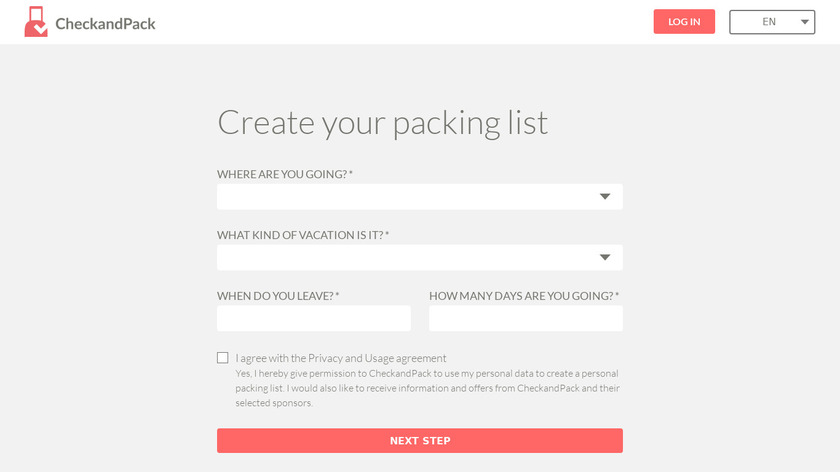840x472 pixels.
Task: Click the When do you leave label
Action: [278, 296]
